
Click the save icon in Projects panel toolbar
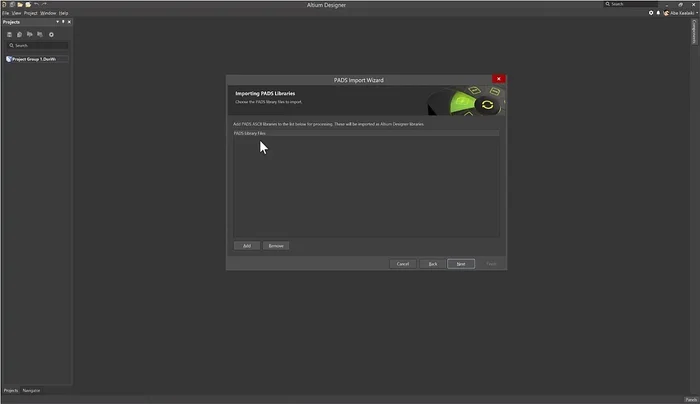(x=9, y=33)
